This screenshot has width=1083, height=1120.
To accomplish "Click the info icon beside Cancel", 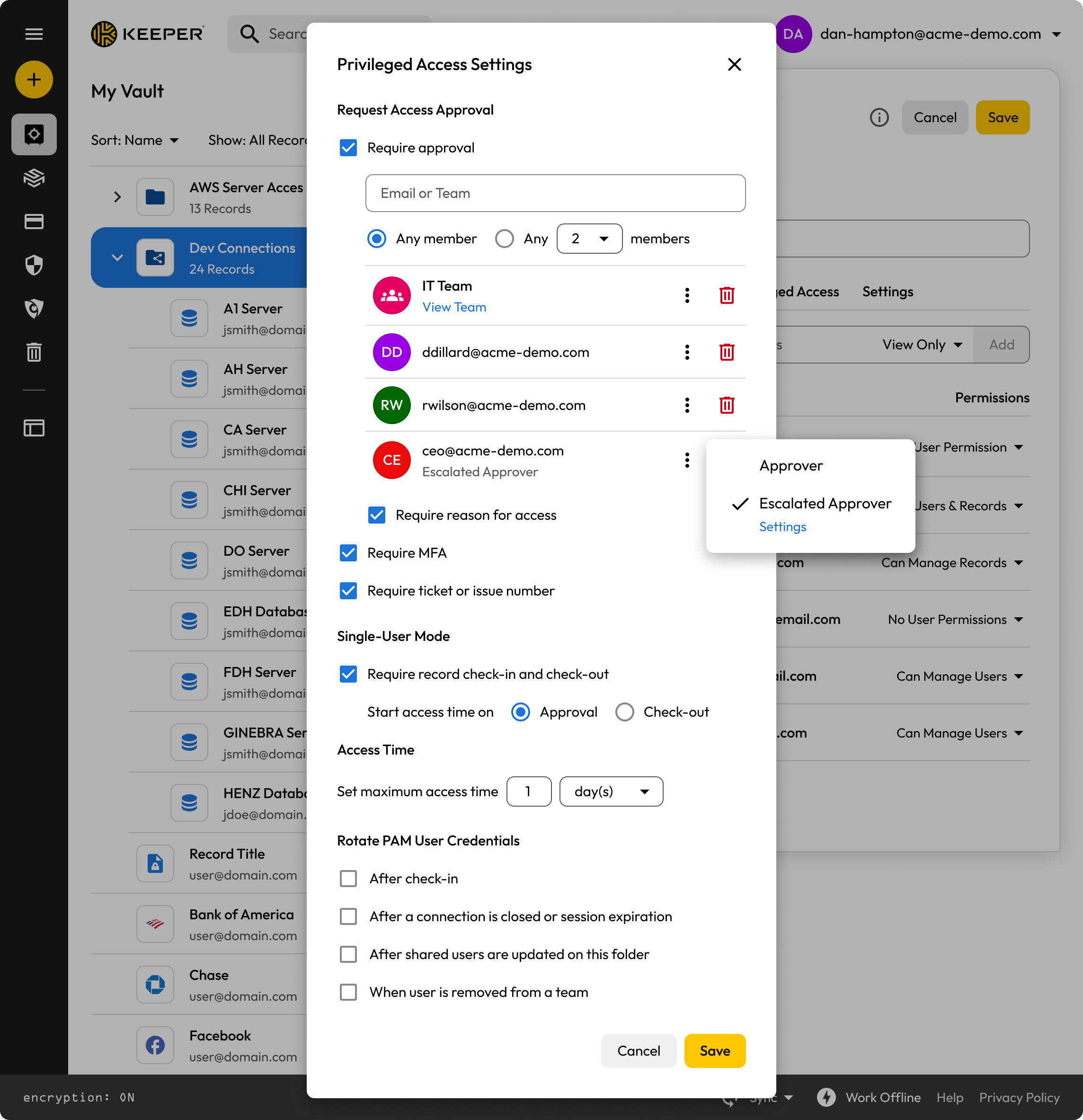I will (x=879, y=118).
